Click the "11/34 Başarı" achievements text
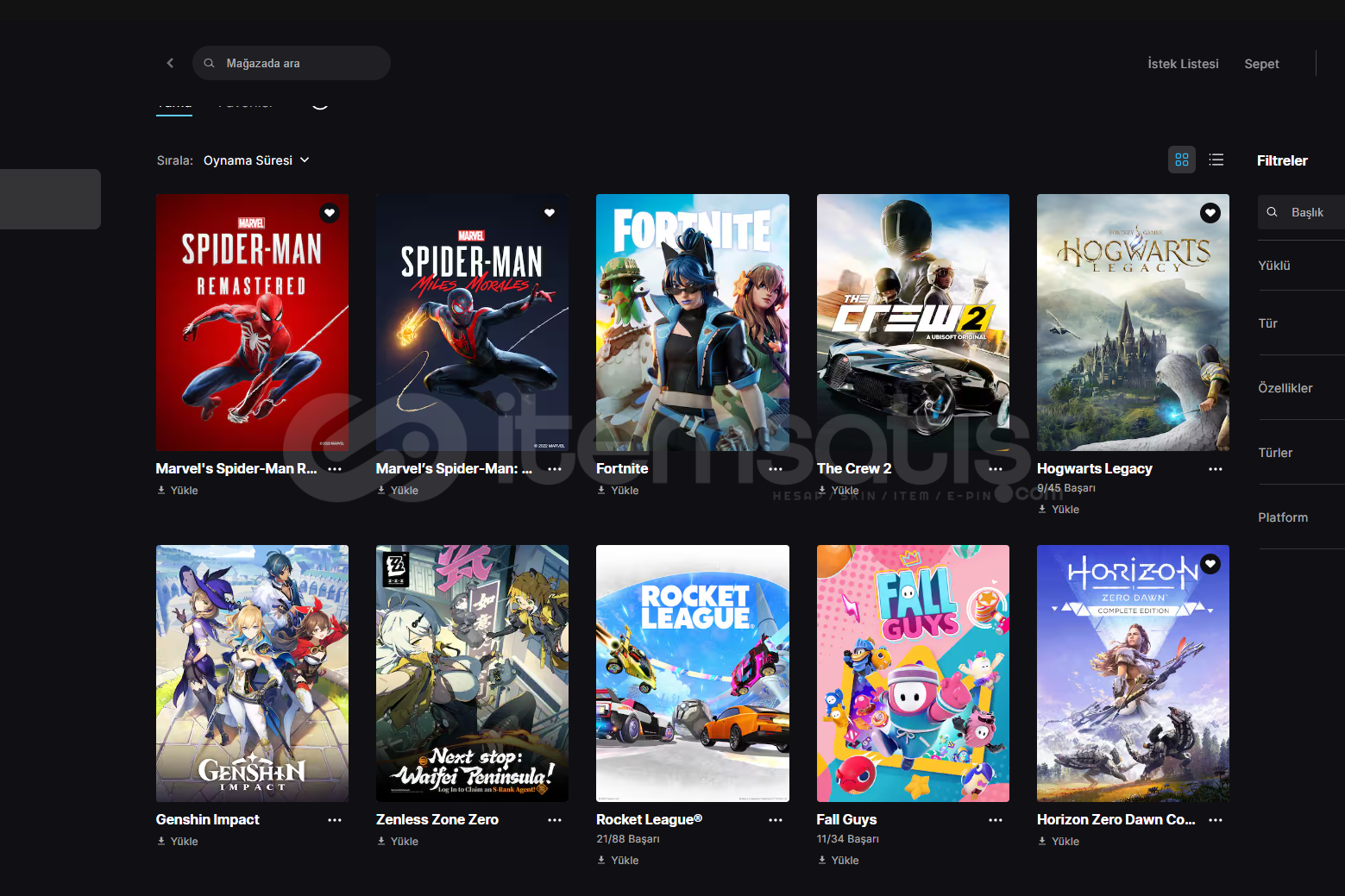The height and width of the screenshot is (896, 1345). point(848,839)
